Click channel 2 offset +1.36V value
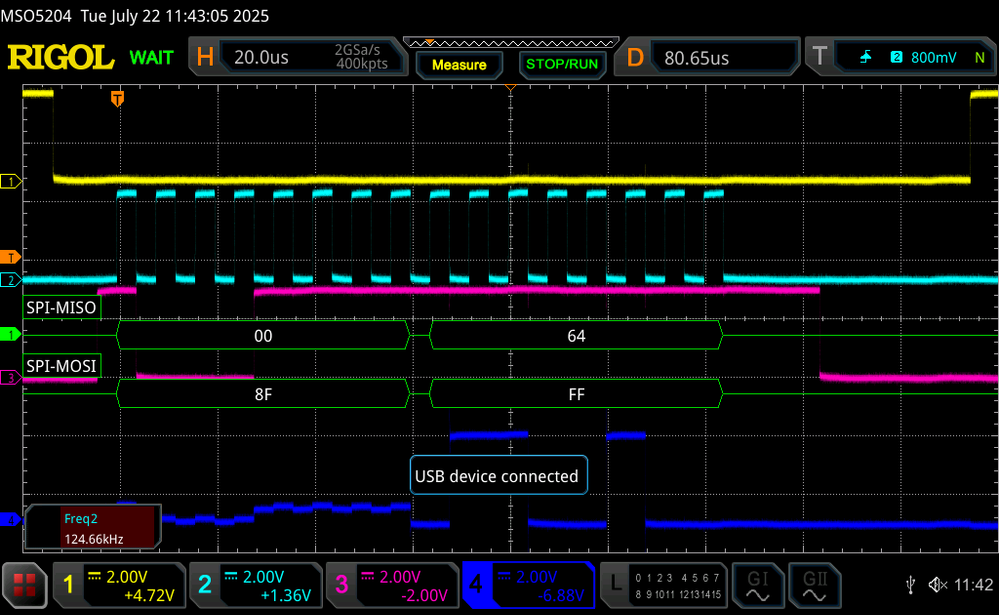999x615 pixels. click(285, 595)
